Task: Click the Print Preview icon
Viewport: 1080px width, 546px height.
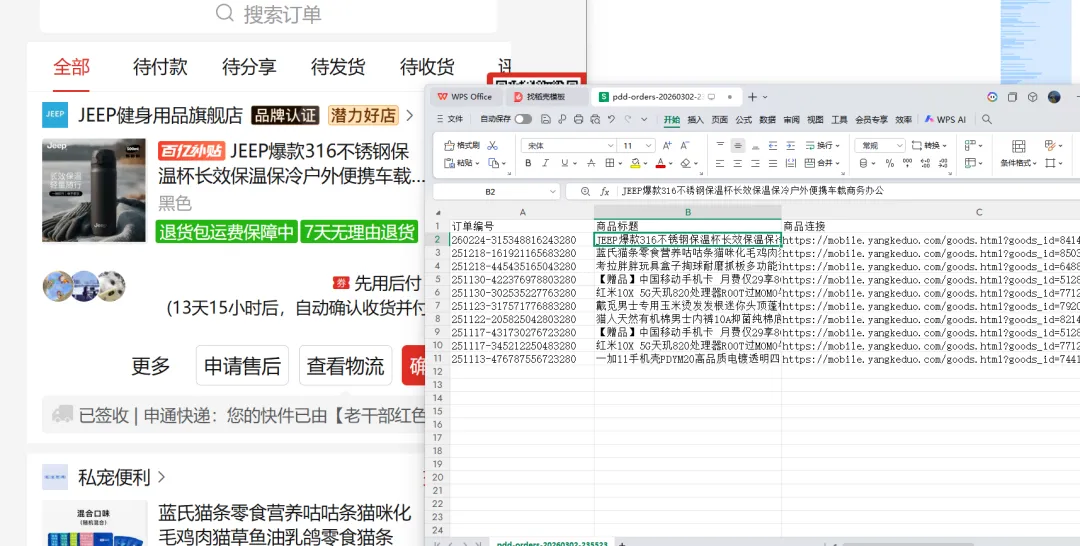Action: tap(594, 119)
